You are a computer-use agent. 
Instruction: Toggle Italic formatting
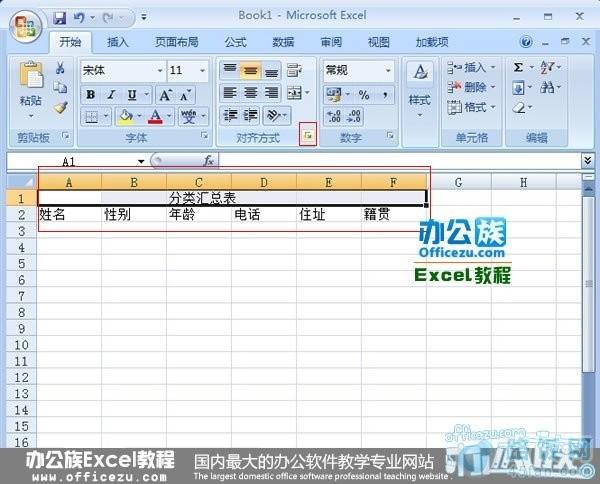click(x=111, y=95)
